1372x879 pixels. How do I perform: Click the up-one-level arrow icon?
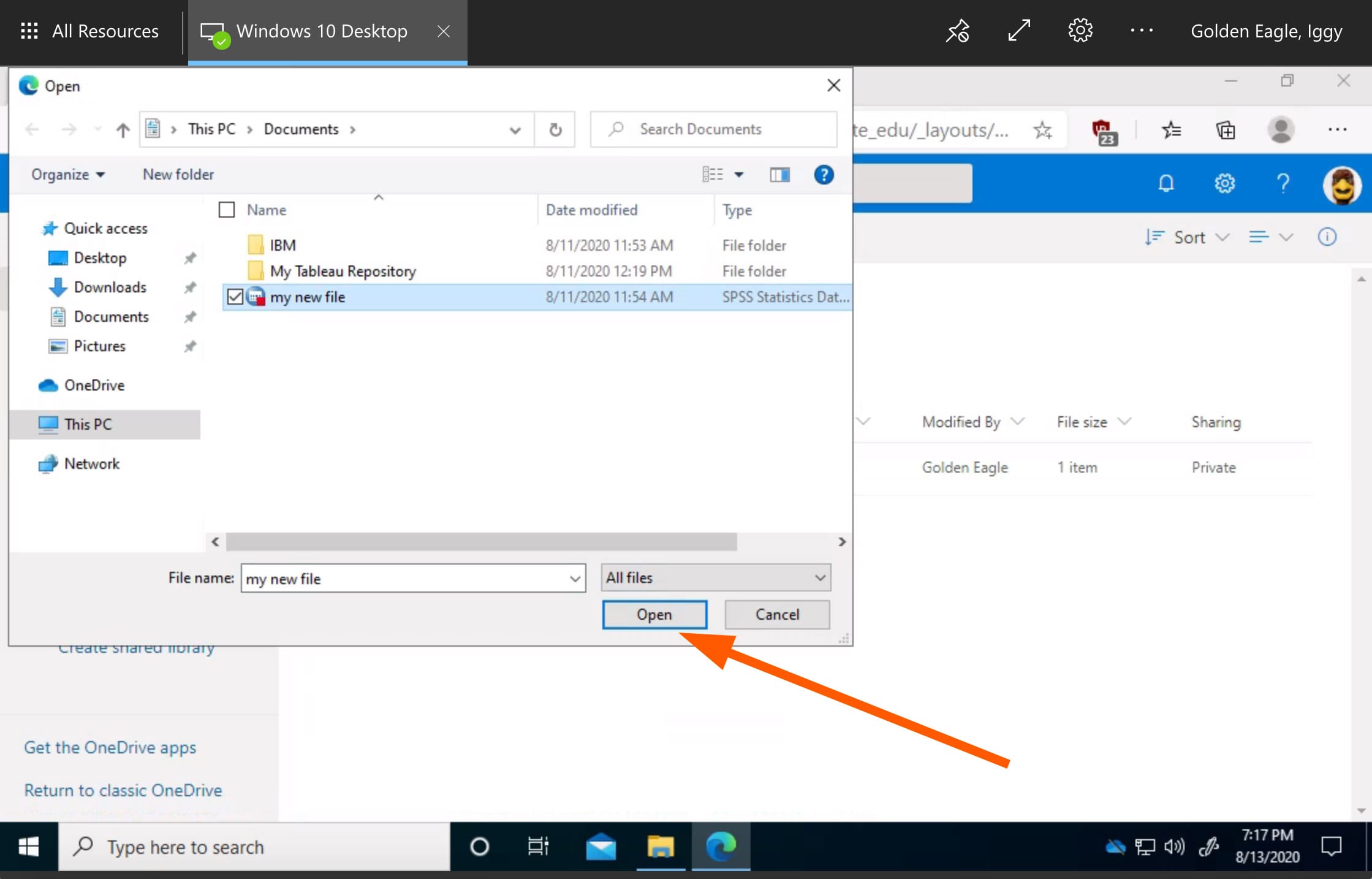123,129
